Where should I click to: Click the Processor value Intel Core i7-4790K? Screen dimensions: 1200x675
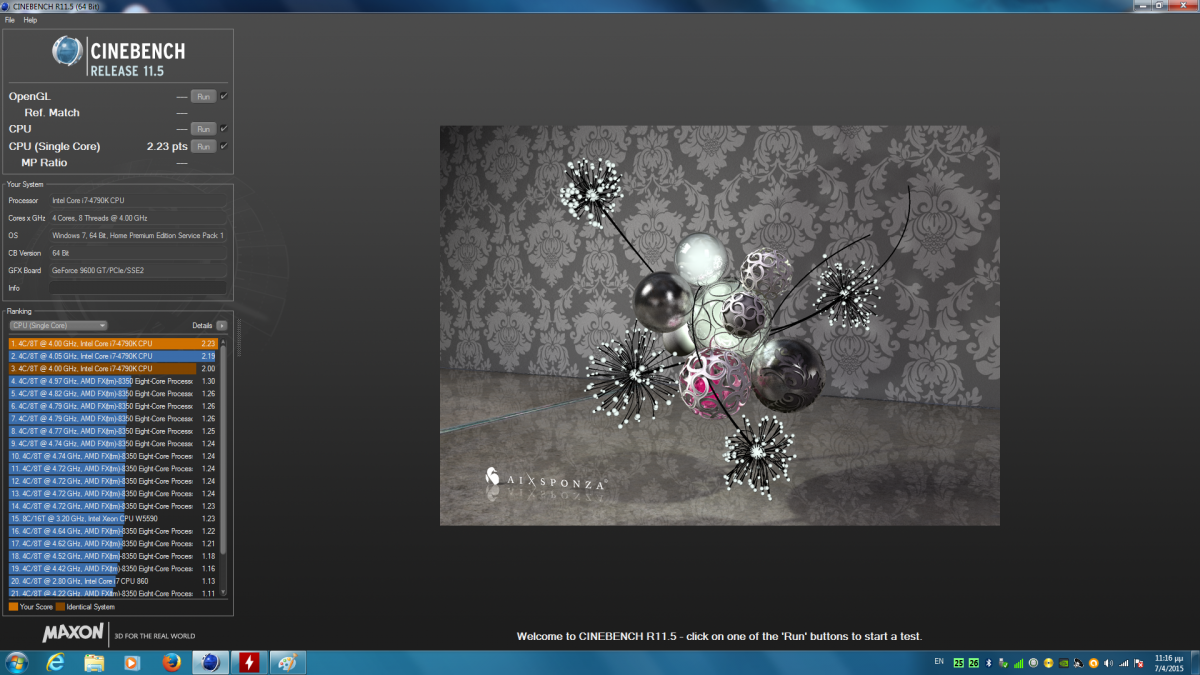138,200
